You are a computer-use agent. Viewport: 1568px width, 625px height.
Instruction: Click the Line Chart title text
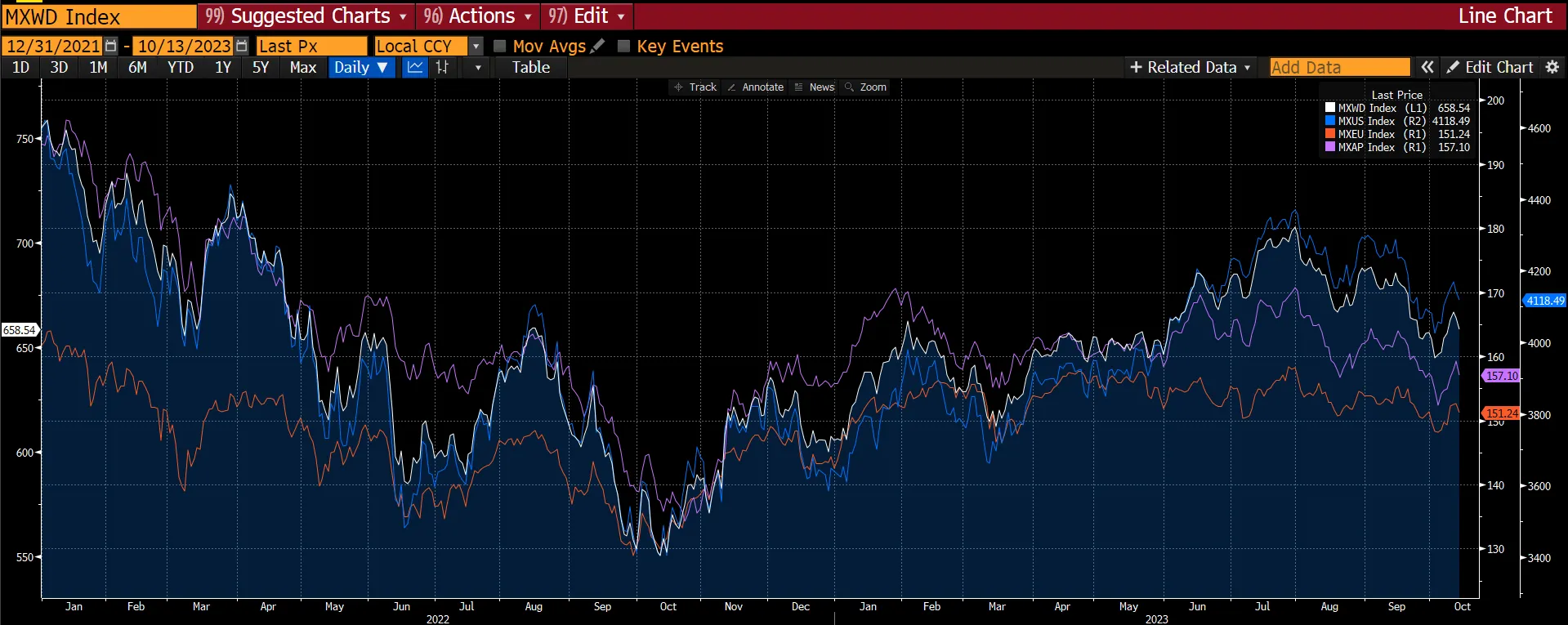(1505, 16)
